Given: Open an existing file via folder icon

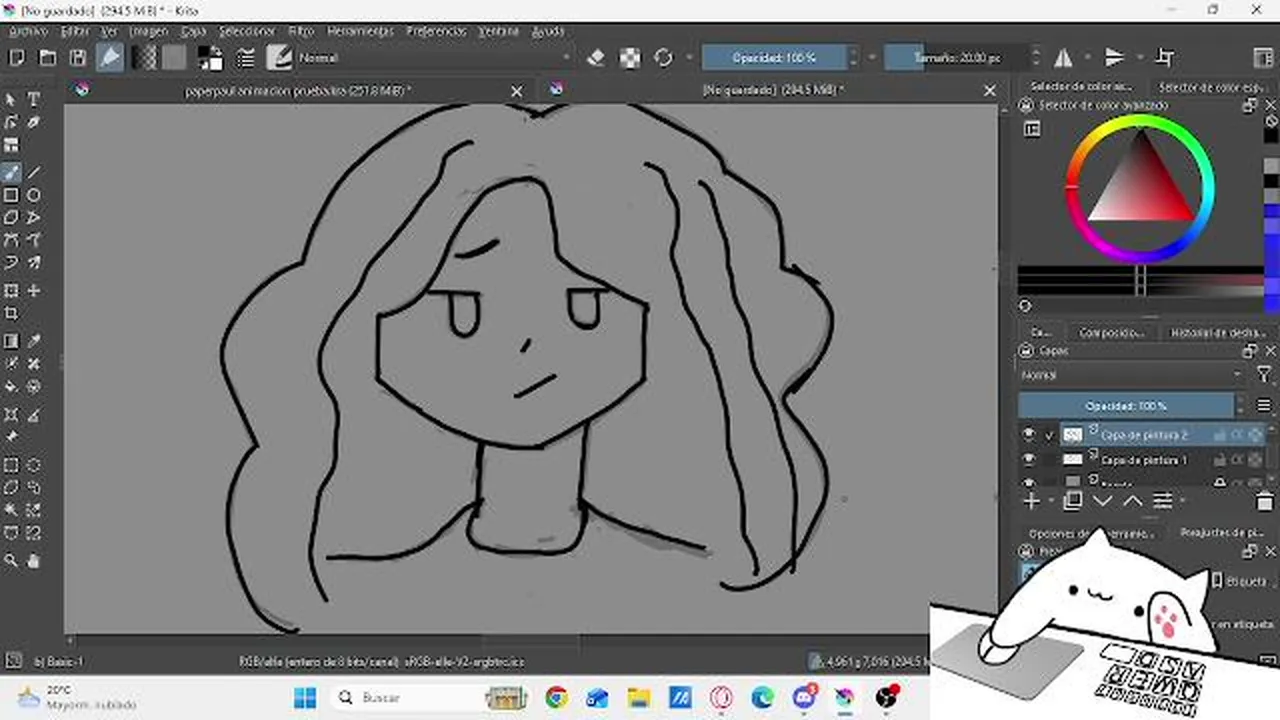Looking at the screenshot, I should 47,58.
